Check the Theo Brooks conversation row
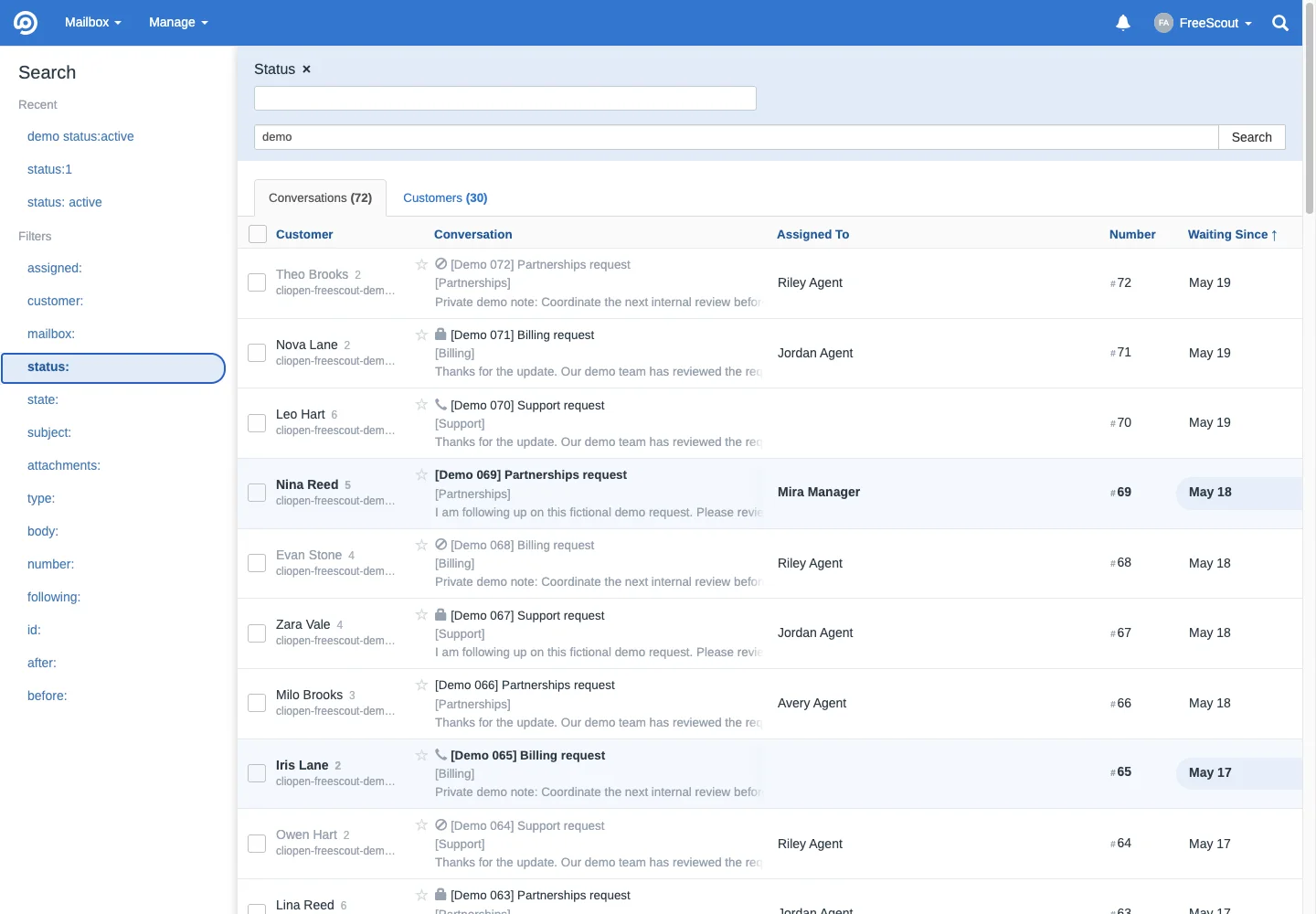 pos(257,282)
